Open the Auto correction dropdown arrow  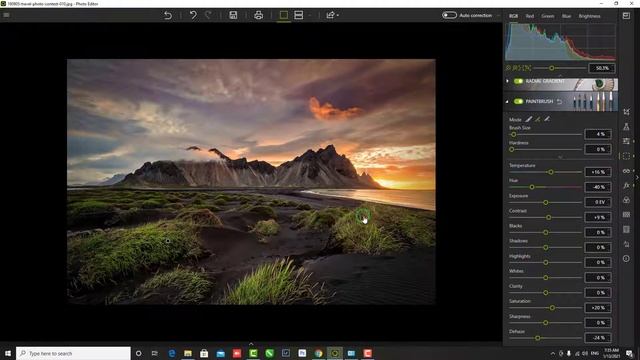pos(498,16)
